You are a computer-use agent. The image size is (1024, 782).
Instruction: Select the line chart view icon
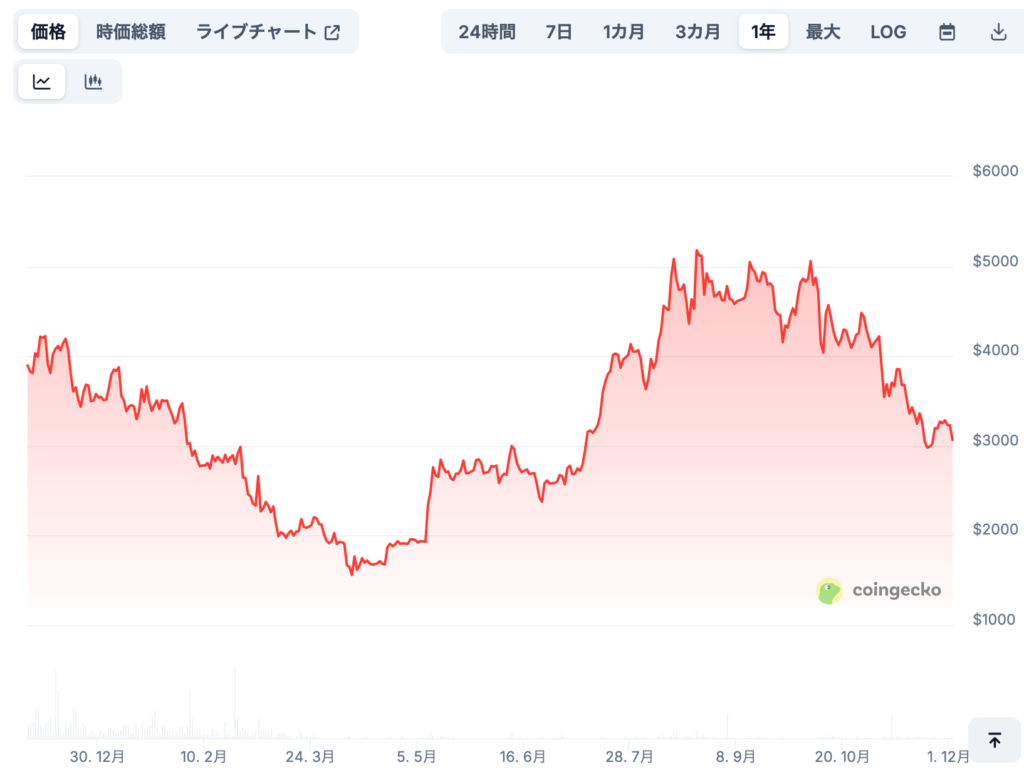click(x=41, y=81)
